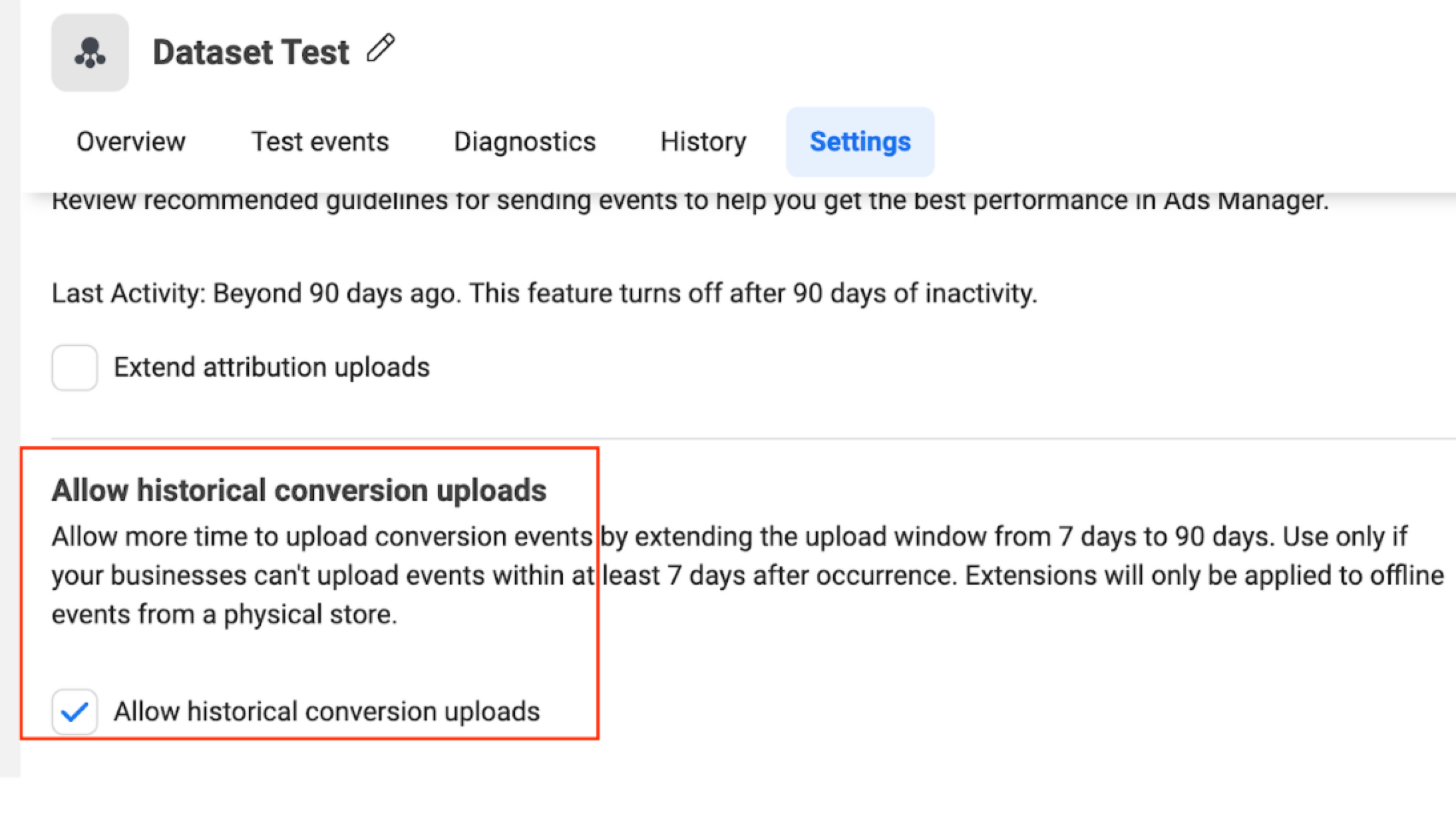Switch to the Test events tab
This screenshot has height=815, width=1456.
(320, 142)
